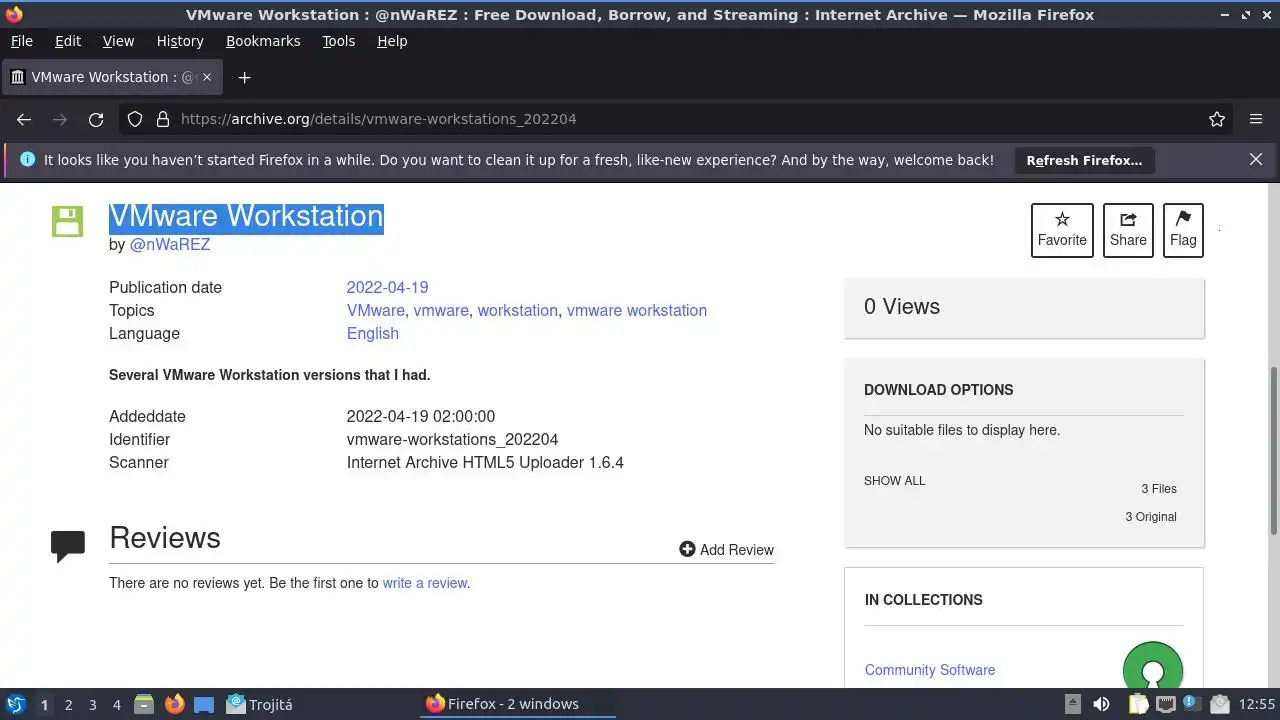Launch the file manager from taskbar

pyautogui.click(x=144, y=704)
